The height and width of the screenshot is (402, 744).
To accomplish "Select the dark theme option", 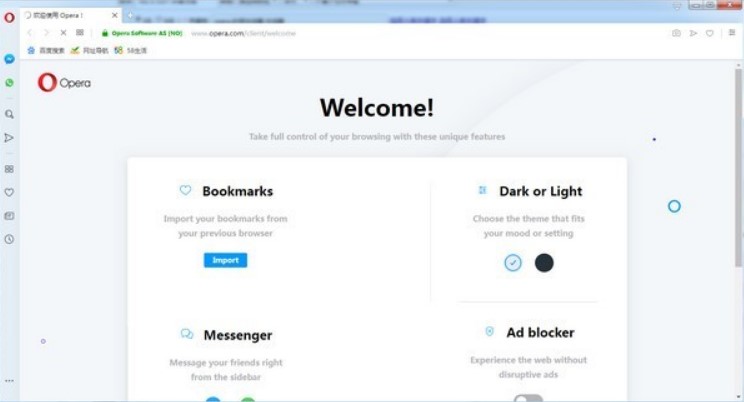I will (544, 262).
